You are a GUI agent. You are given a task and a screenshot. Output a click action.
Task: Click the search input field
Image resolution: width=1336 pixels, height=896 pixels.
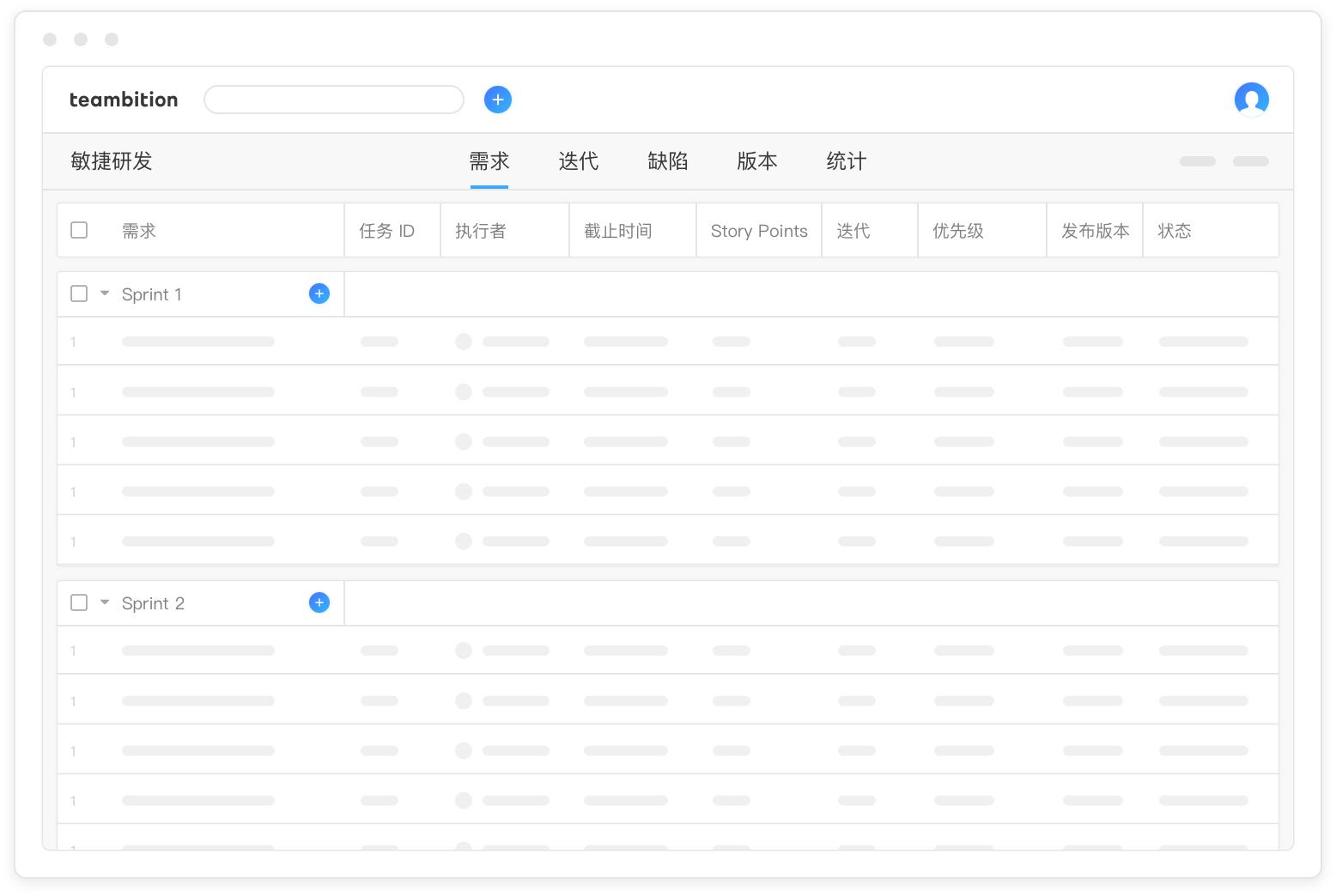[334, 100]
